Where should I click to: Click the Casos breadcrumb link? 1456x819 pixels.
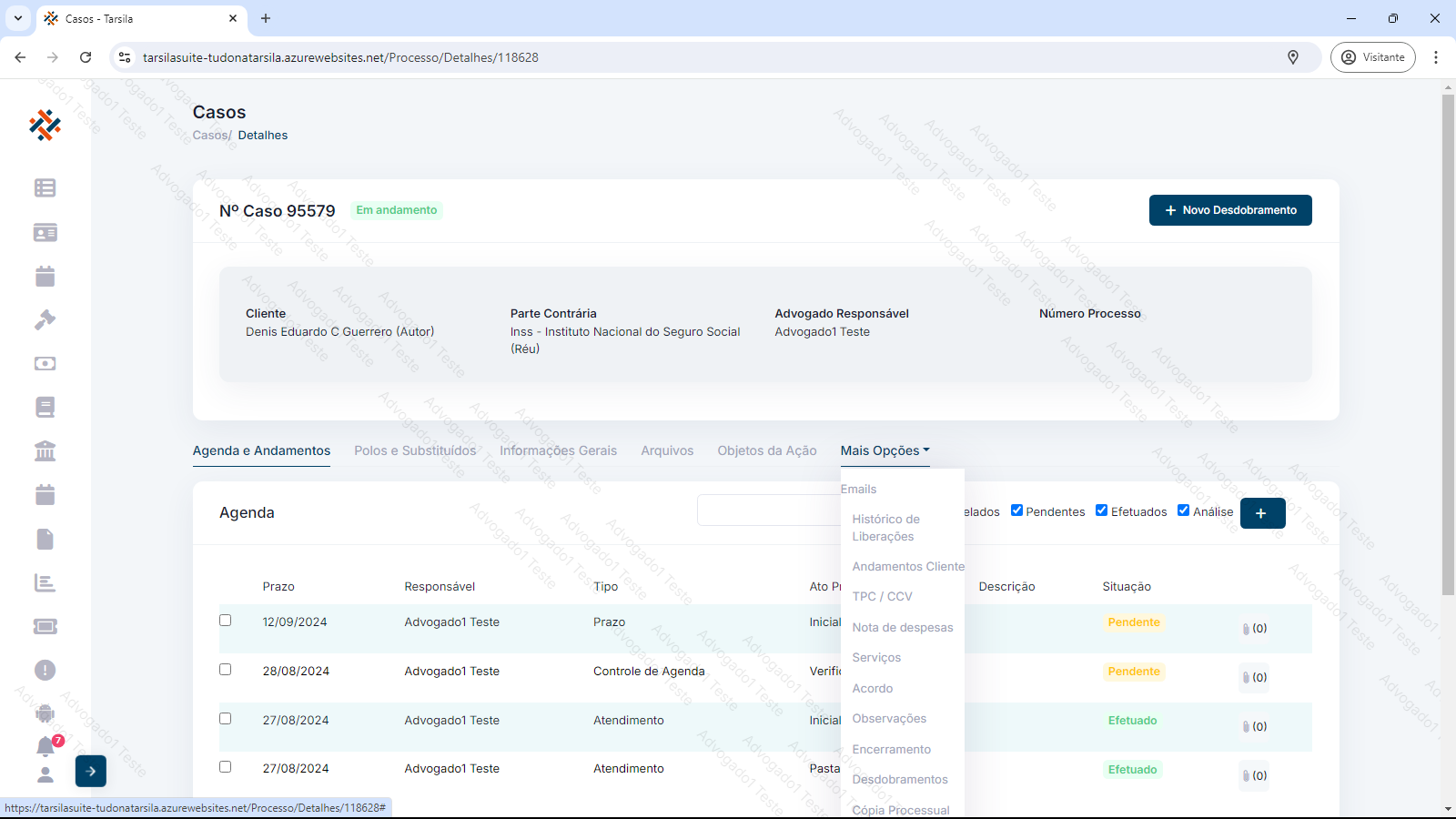click(x=209, y=136)
